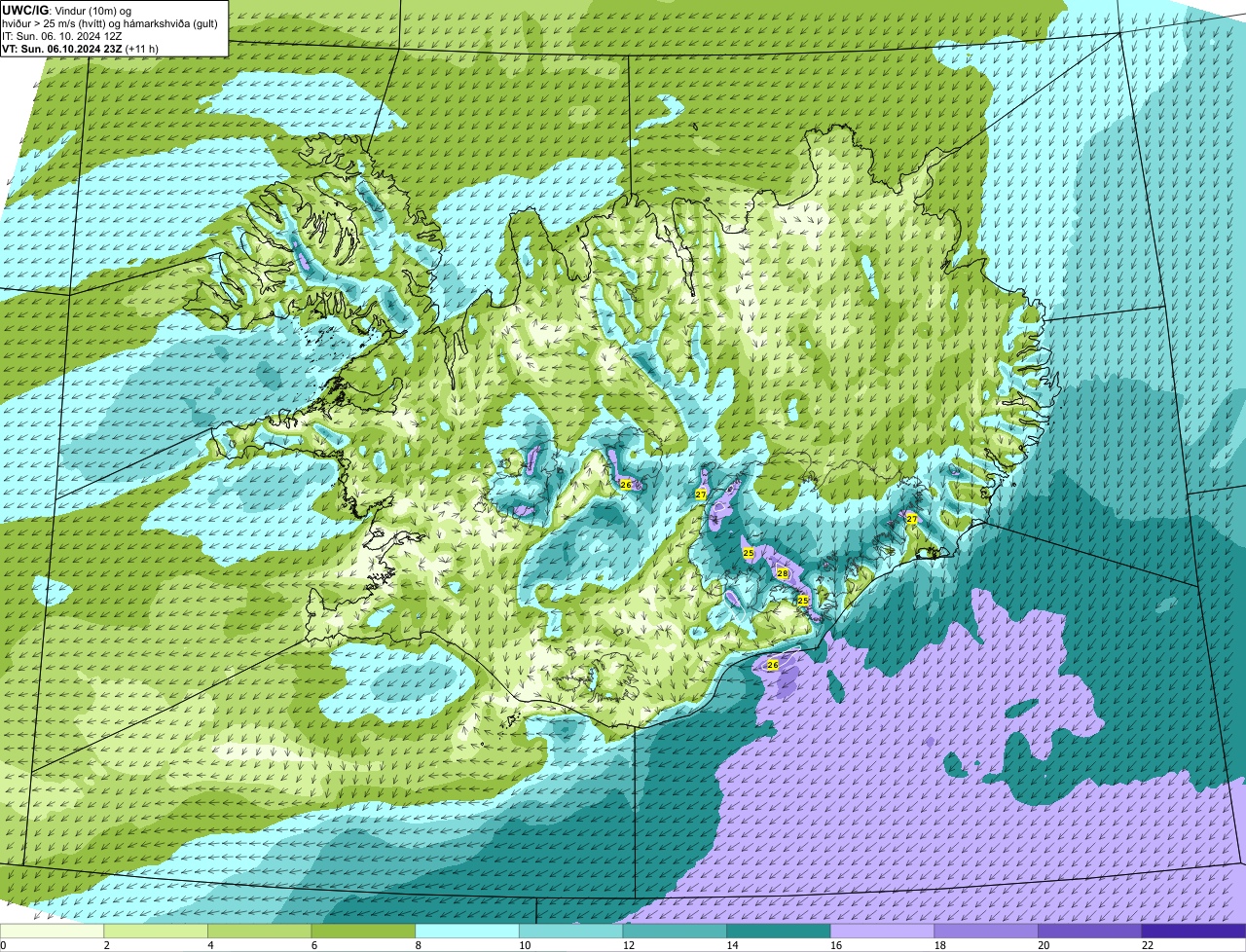Click the 'VT: Sun. 06.10.2024 23Z (+11 h)' line
Screen dimensions: 1246x952
point(80,48)
